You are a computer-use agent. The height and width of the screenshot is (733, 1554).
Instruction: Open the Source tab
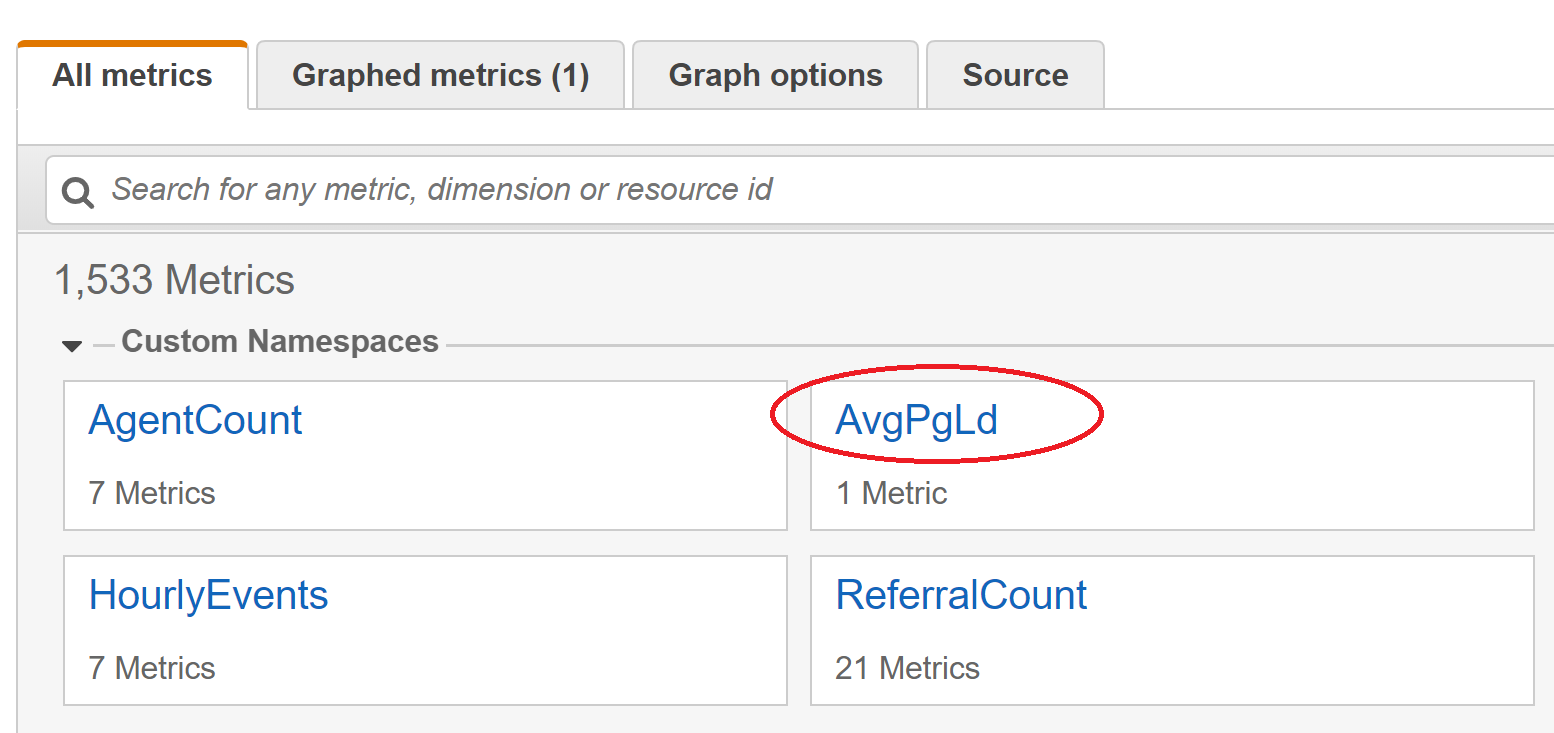pos(1015,75)
